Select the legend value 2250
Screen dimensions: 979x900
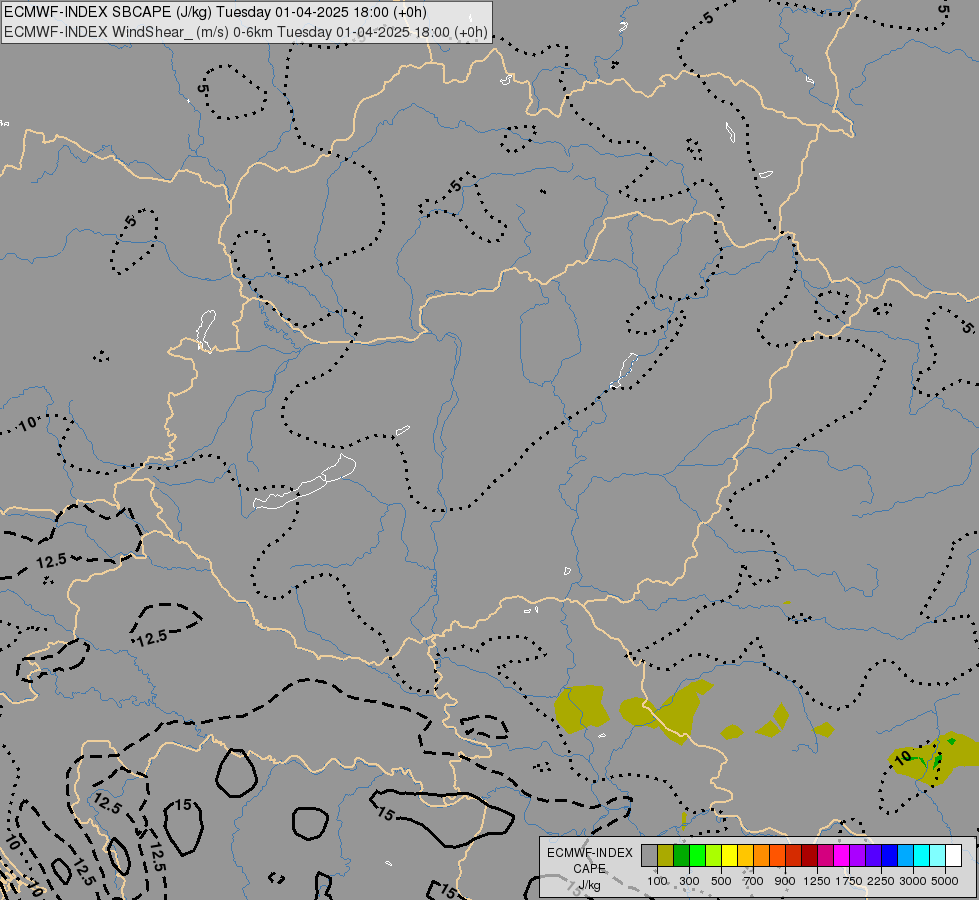click(x=881, y=881)
